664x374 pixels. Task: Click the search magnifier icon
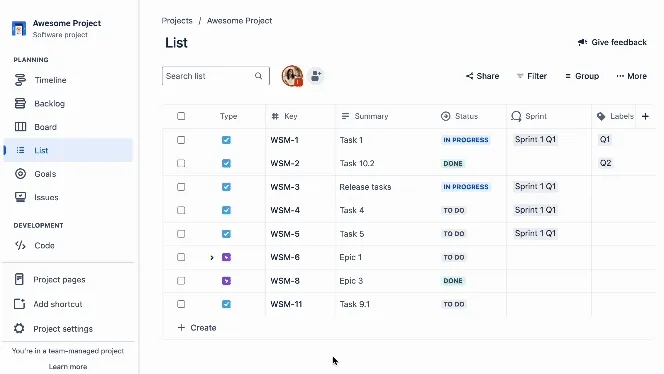[258, 76]
